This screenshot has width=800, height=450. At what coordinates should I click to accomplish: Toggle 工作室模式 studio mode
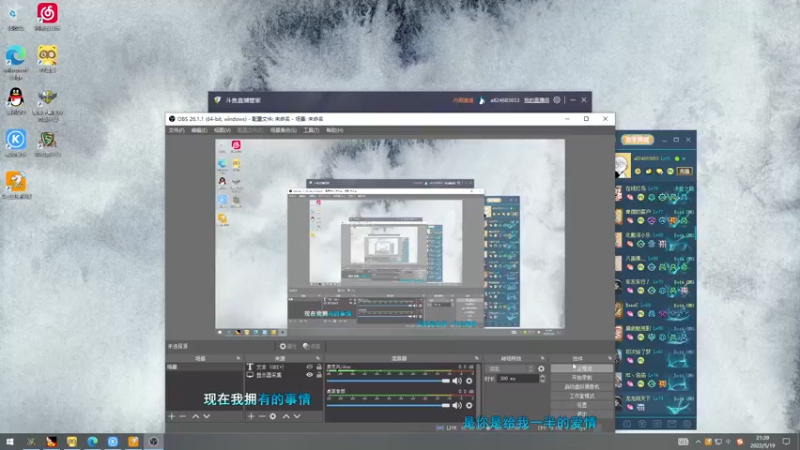click(x=582, y=396)
